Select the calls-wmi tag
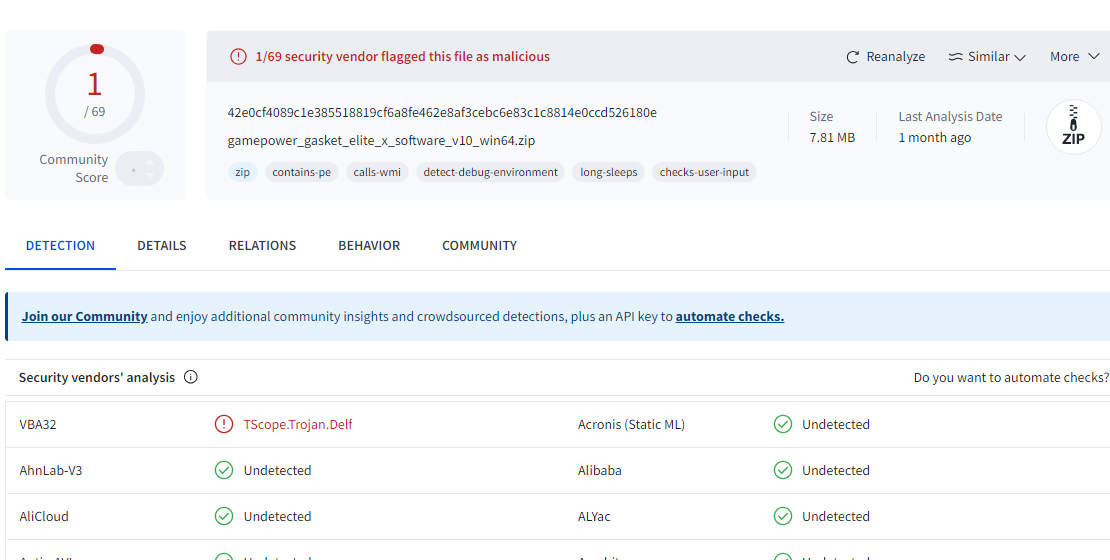Screen dimensions: 1110x560 click(377, 172)
